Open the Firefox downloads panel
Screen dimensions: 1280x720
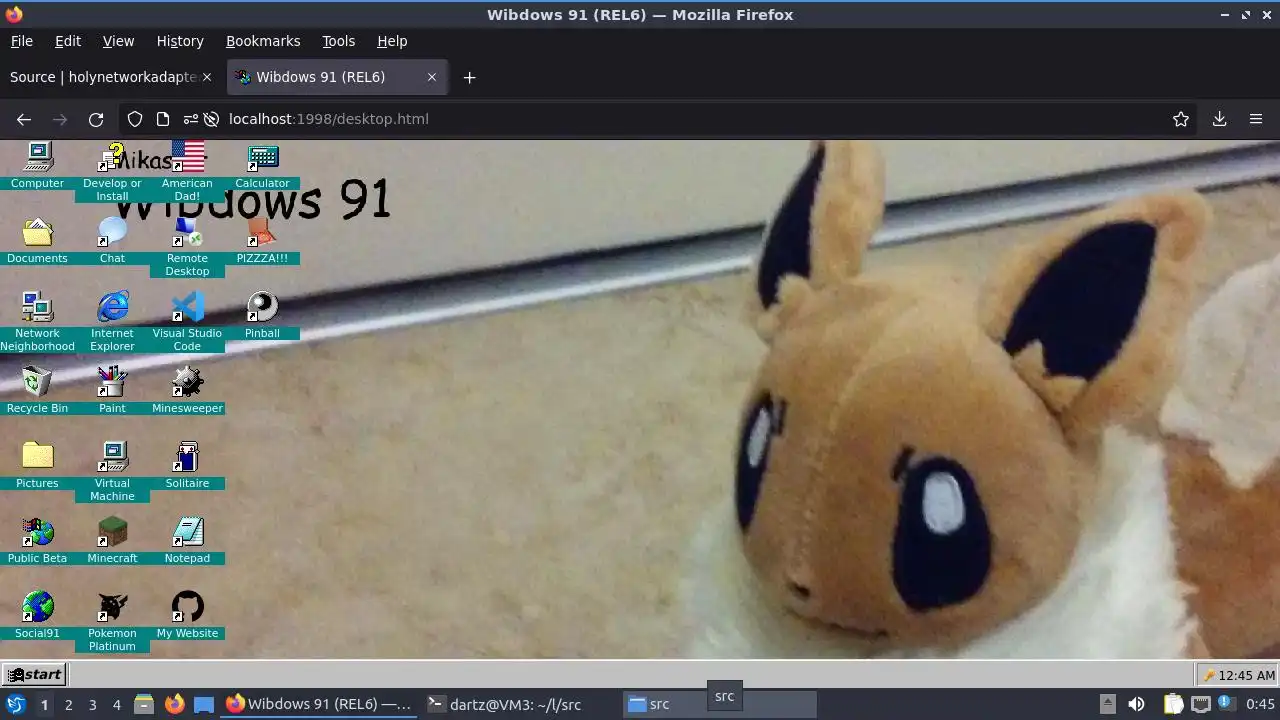[x=1219, y=119]
